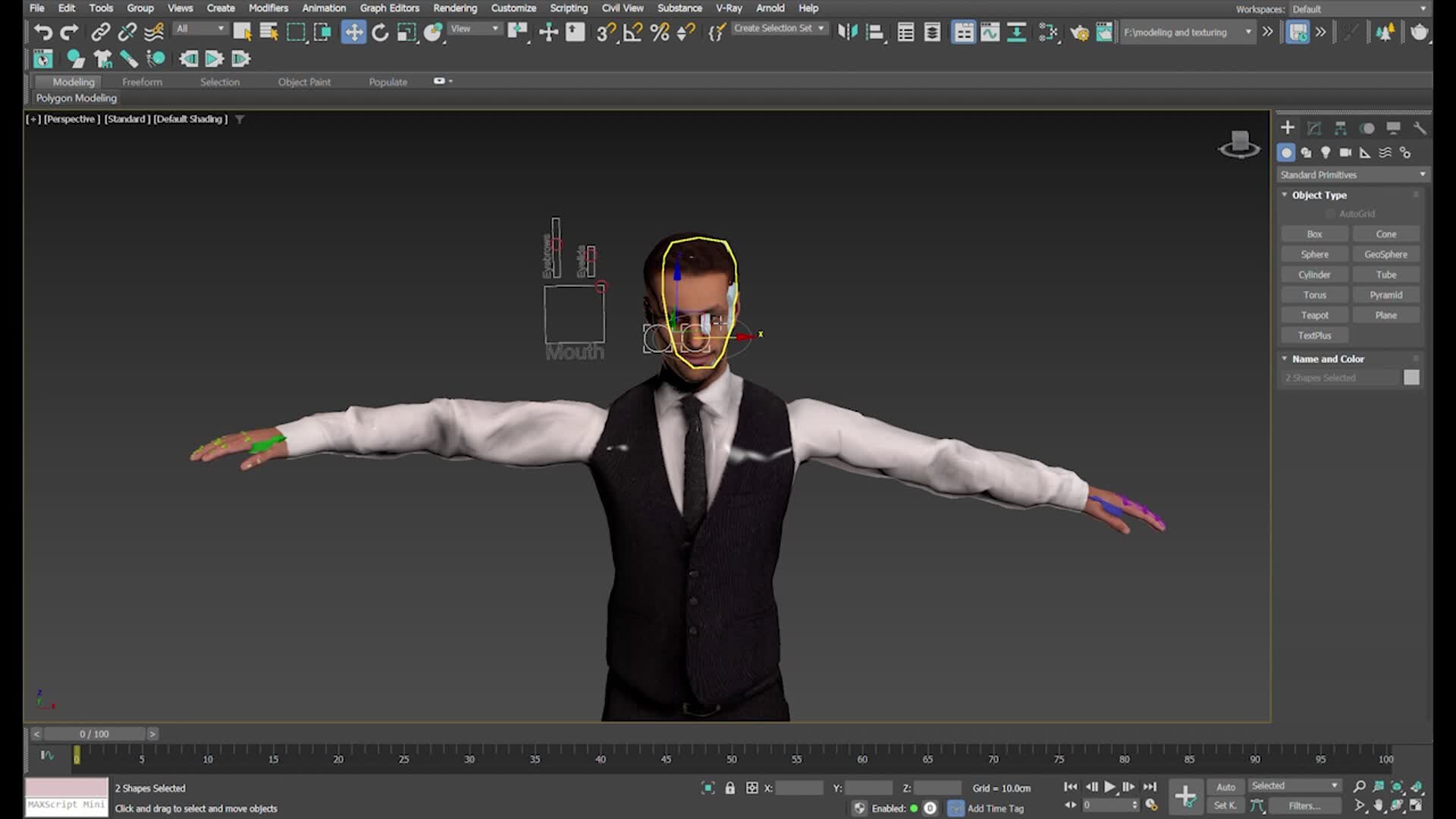Open Select by Name dialog
This screenshot has width=1456, height=819.
point(270,33)
